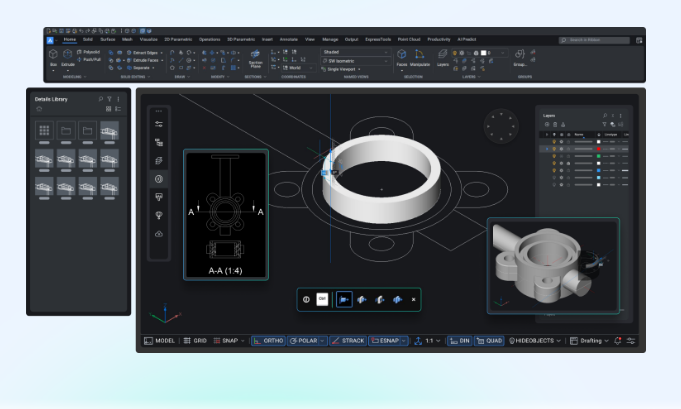This screenshot has height=409, width=681.
Task: Open the Mesh ribbon tab
Action: point(127,40)
